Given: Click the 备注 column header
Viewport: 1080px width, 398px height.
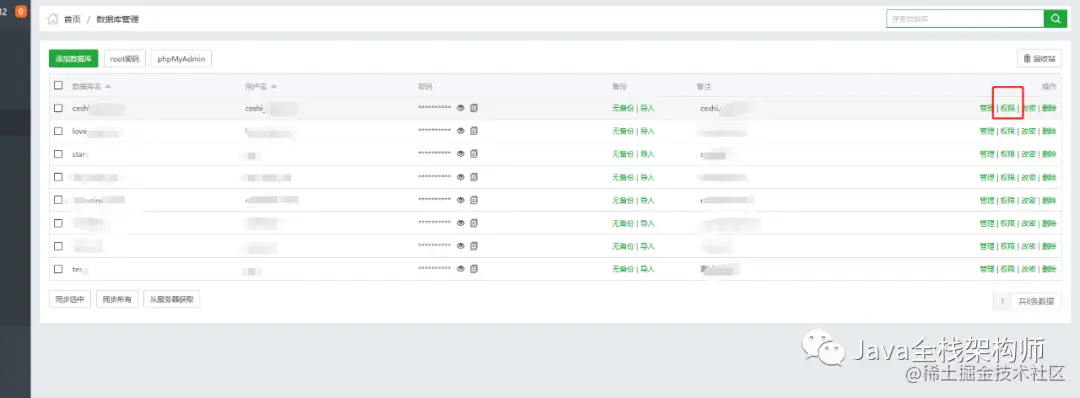Looking at the screenshot, I should click(x=704, y=86).
